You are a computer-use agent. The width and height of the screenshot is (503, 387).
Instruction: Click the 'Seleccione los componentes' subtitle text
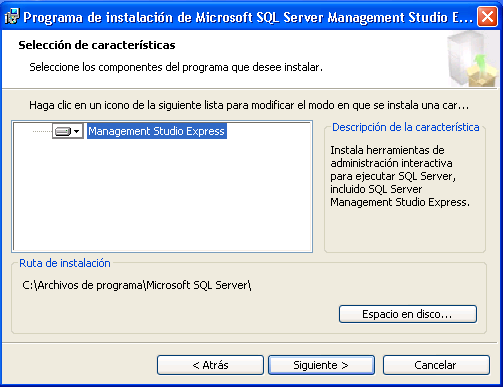176,67
